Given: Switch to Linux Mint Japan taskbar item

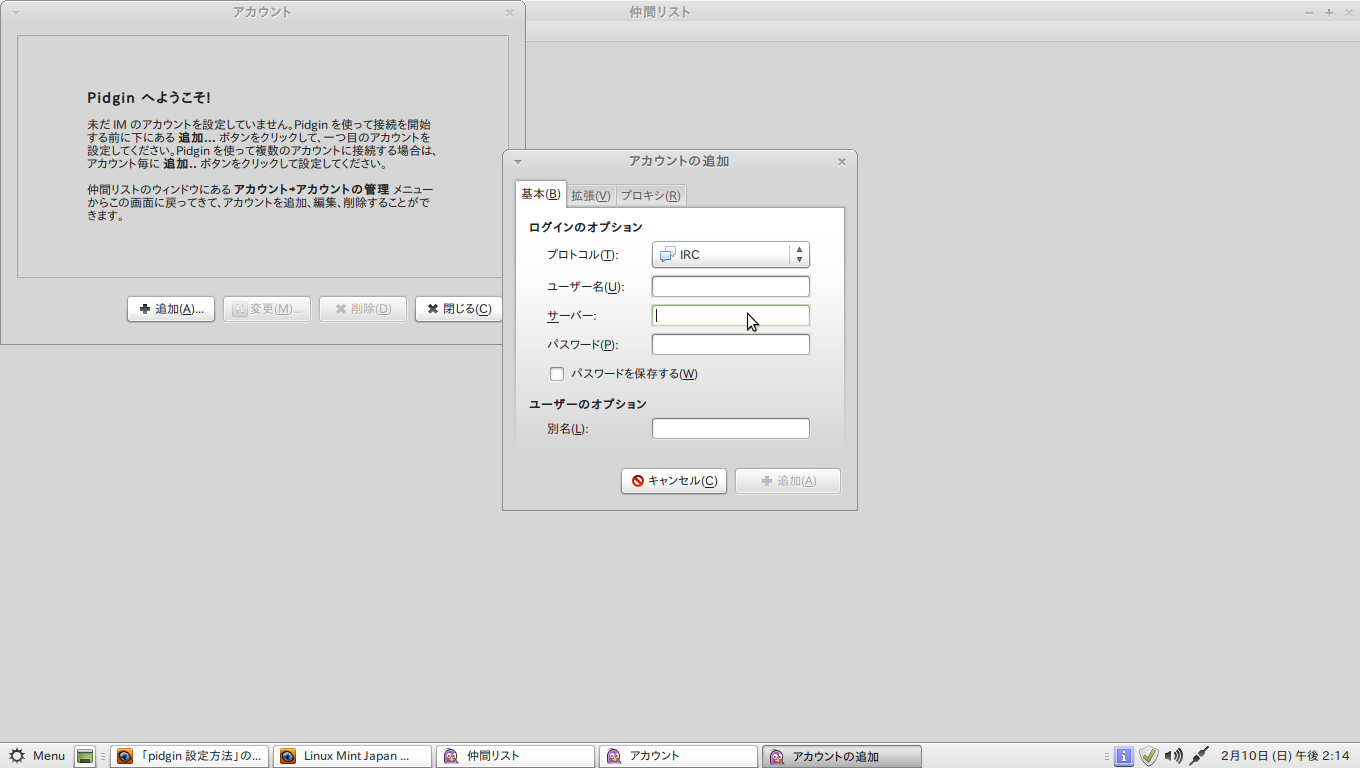Looking at the screenshot, I should [x=352, y=756].
